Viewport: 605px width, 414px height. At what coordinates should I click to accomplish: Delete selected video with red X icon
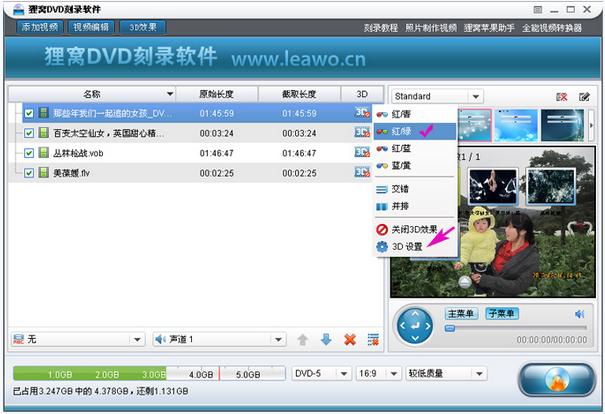tap(350, 340)
